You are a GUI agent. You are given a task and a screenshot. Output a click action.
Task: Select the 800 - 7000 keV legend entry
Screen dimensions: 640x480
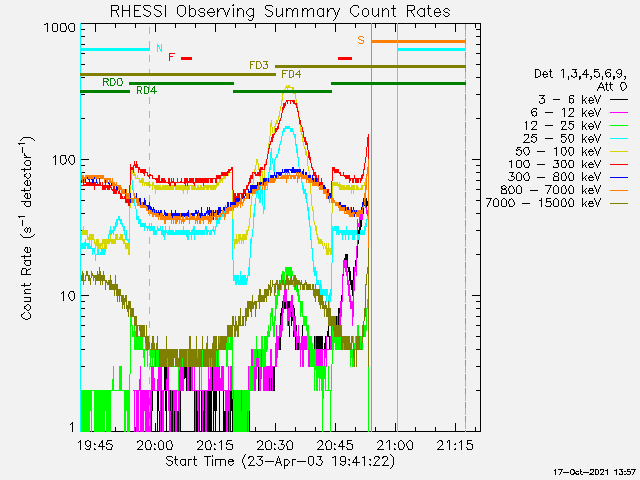click(564, 190)
